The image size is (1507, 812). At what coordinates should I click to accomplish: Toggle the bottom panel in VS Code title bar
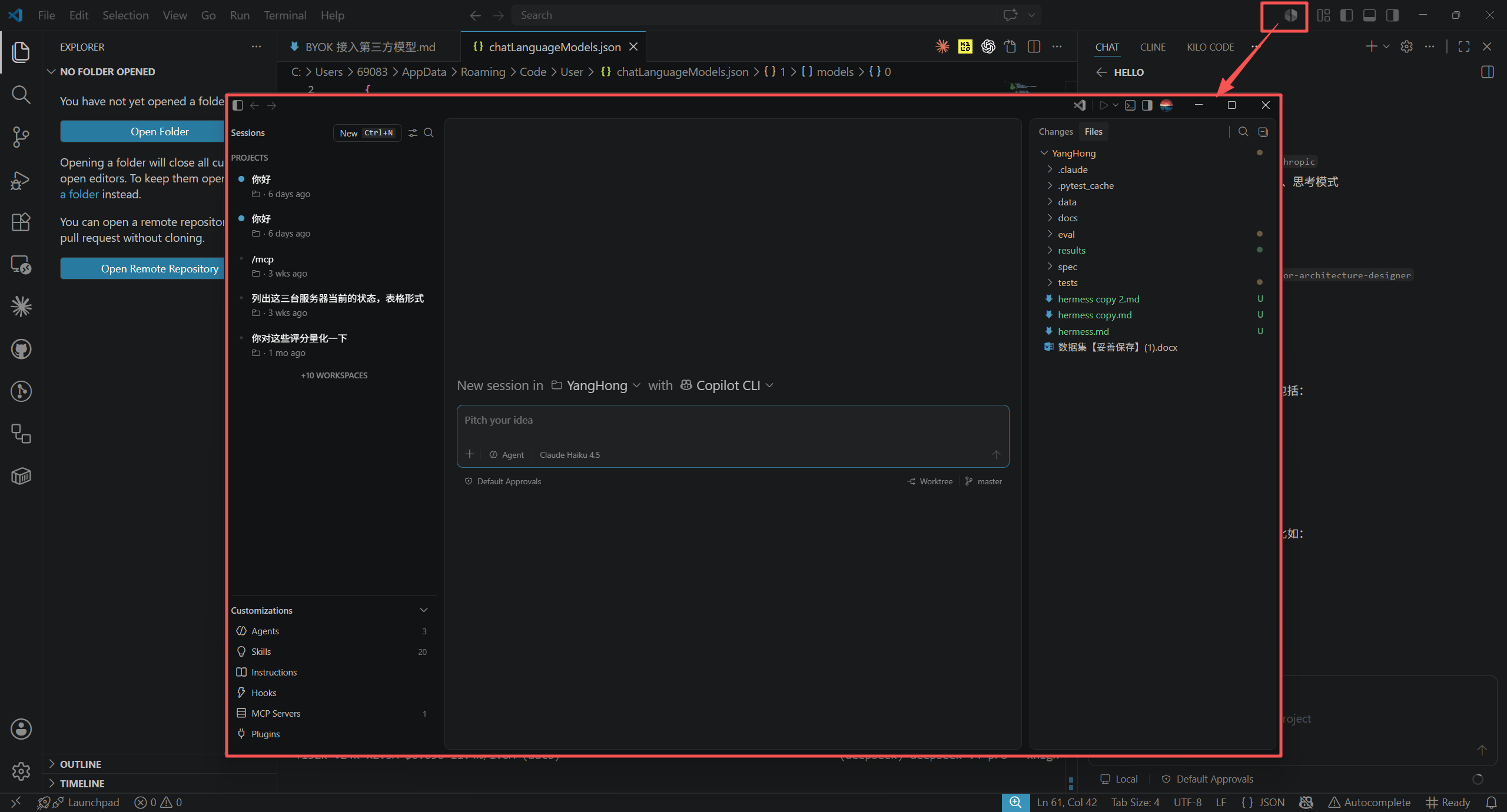(1369, 15)
